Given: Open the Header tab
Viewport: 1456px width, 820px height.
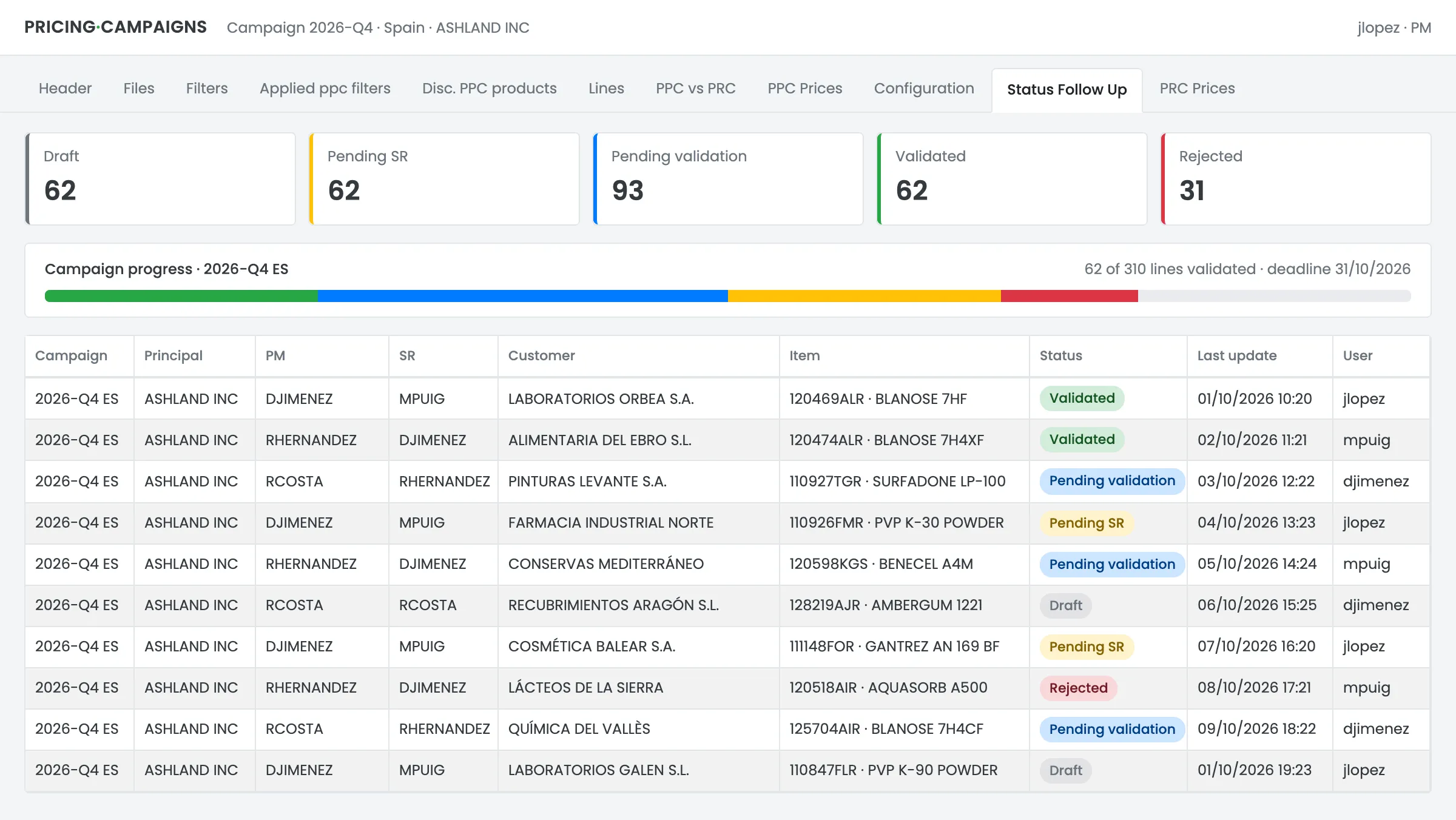Looking at the screenshot, I should point(65,89).
